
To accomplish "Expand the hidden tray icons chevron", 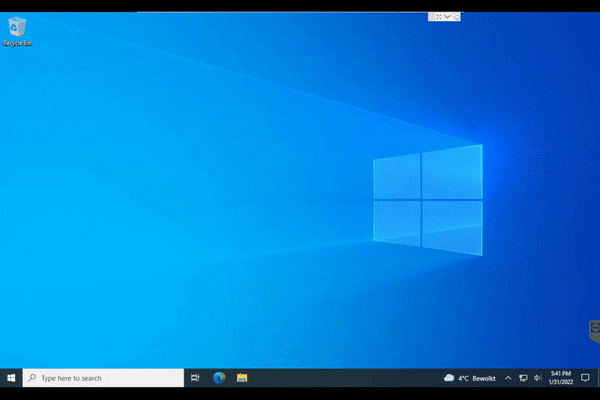I will click(x=508, y=378).
